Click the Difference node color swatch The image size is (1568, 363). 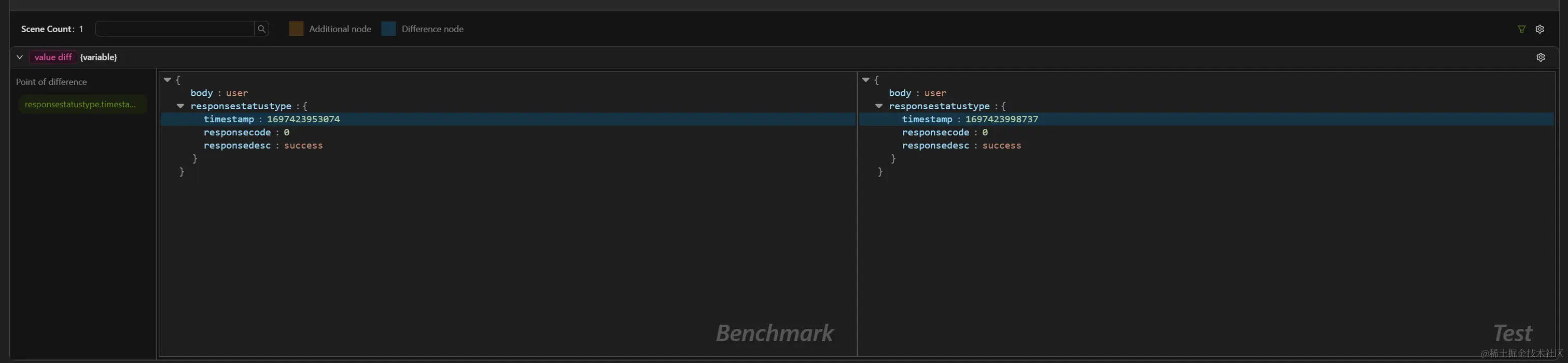[388, 28]
